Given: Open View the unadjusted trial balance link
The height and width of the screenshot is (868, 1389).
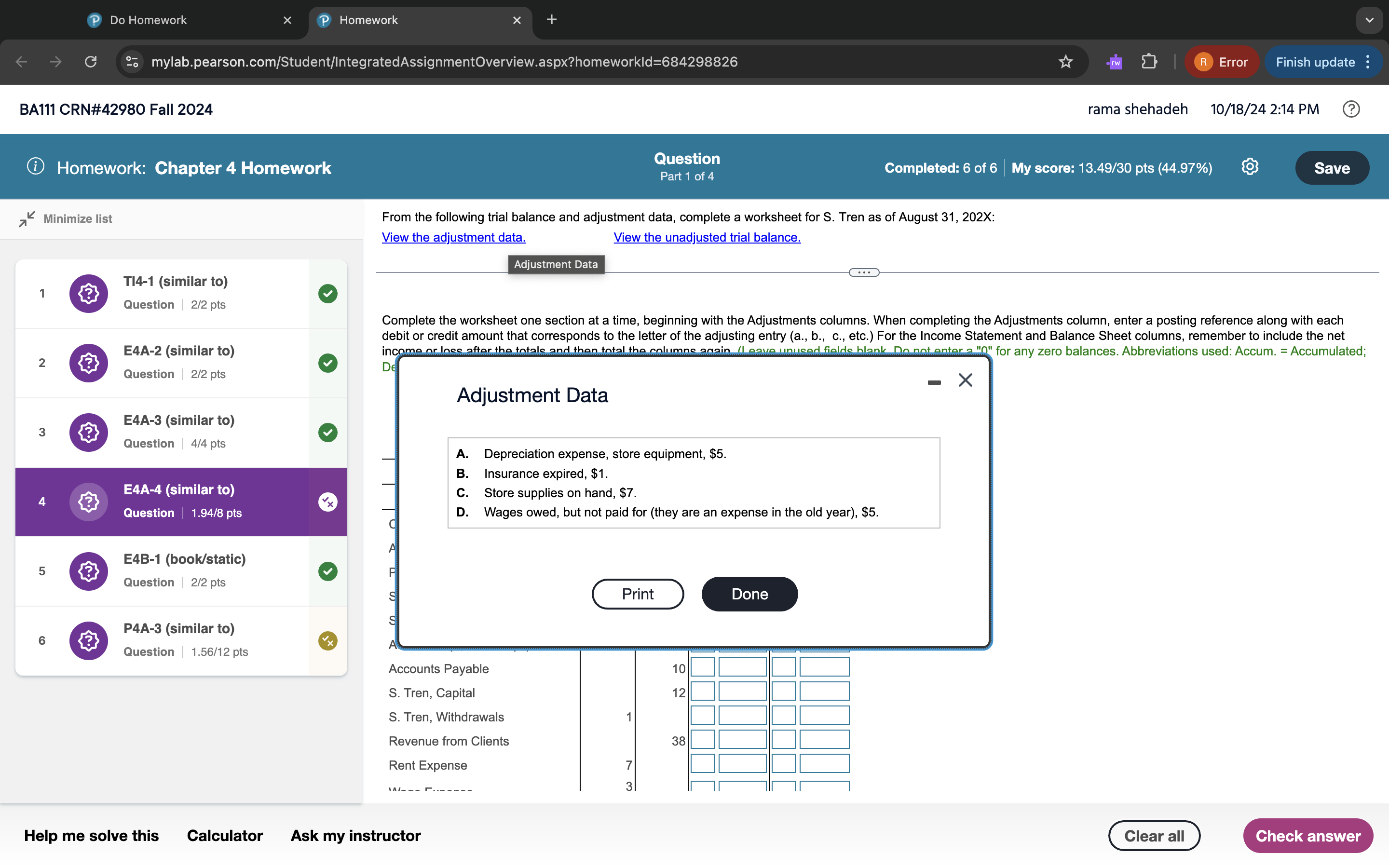Looking at the screenshot, I should (707, 237).
